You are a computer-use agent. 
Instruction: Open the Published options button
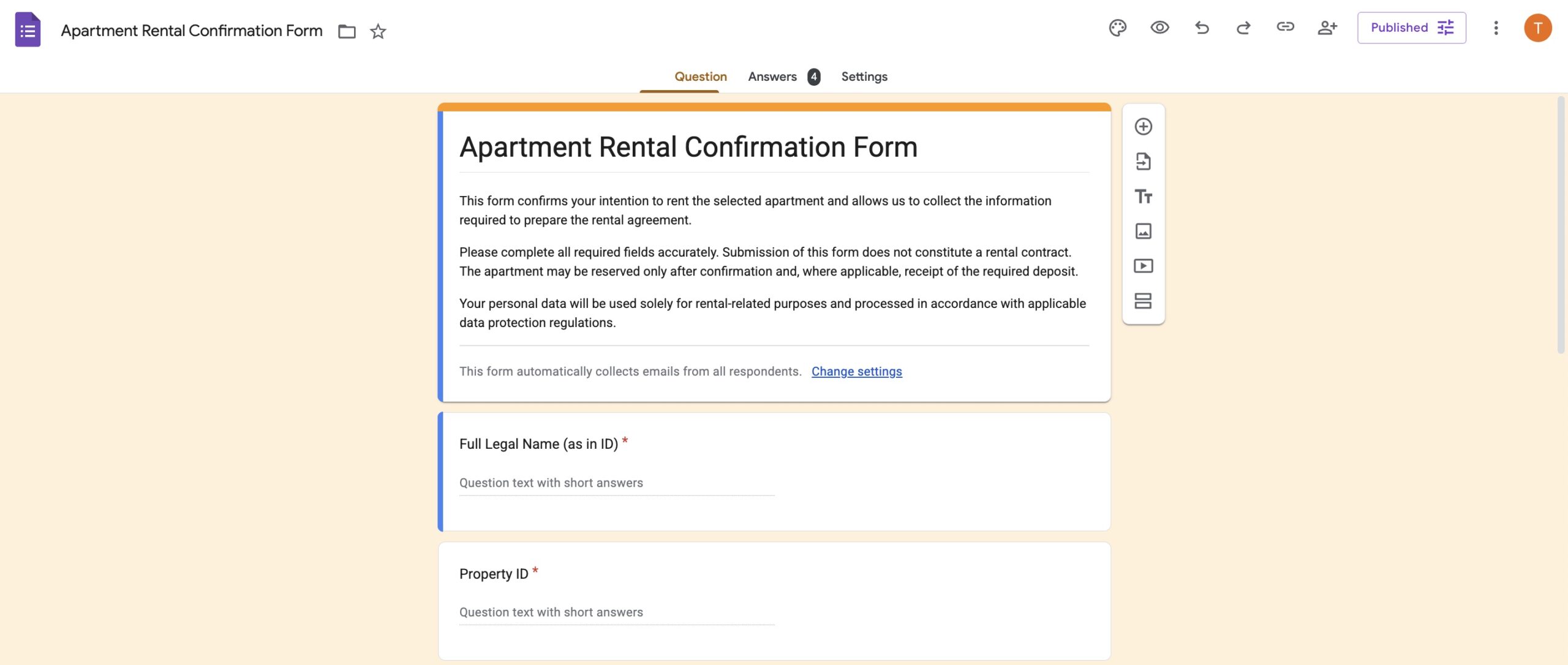pos(1411,28)
